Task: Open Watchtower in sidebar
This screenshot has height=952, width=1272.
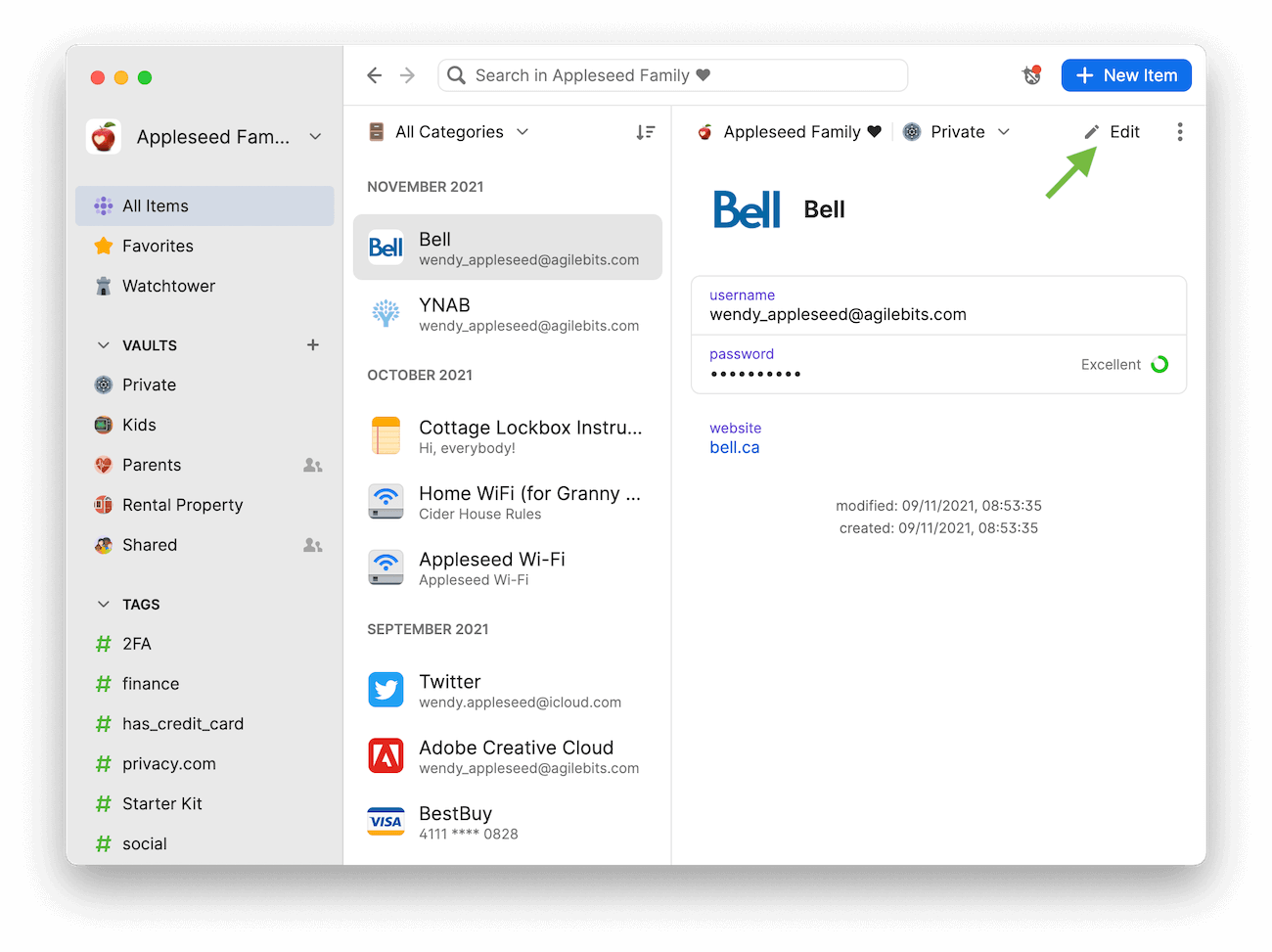Action: (204, 287)
